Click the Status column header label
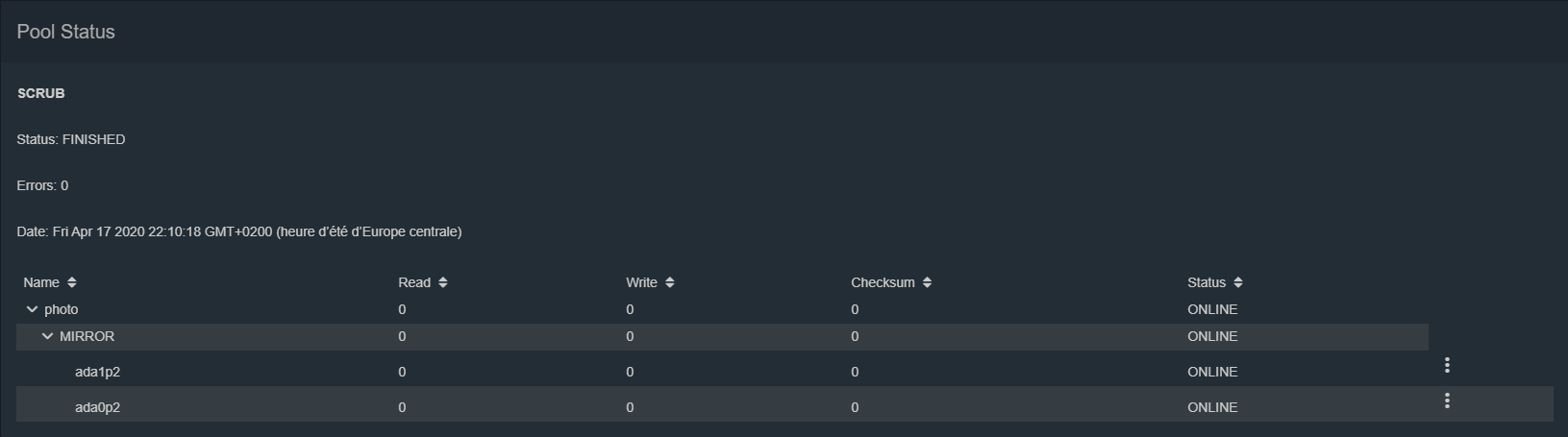Image resolution: width=1568 pixels, height=437 pixels. tap(1207, 282)
